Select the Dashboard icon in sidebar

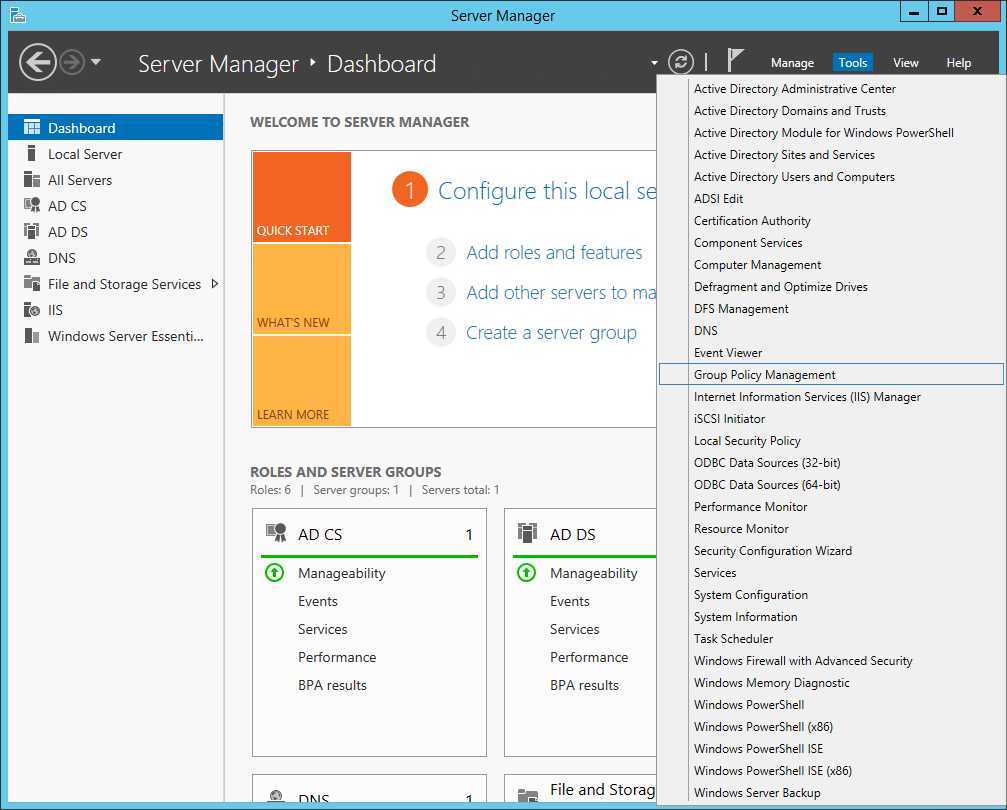[x=31, y=127]
